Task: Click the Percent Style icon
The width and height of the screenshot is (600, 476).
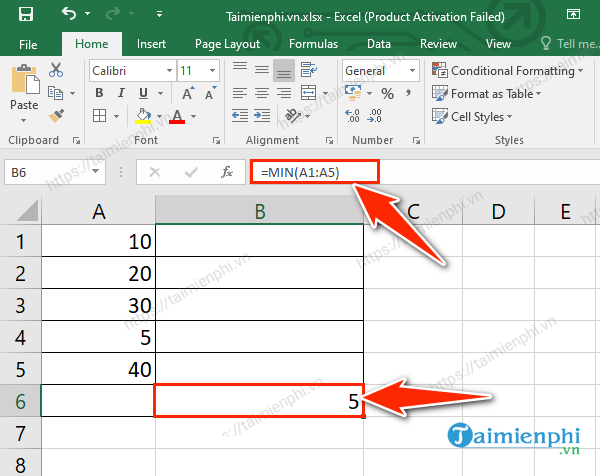Action: (387, 93)
